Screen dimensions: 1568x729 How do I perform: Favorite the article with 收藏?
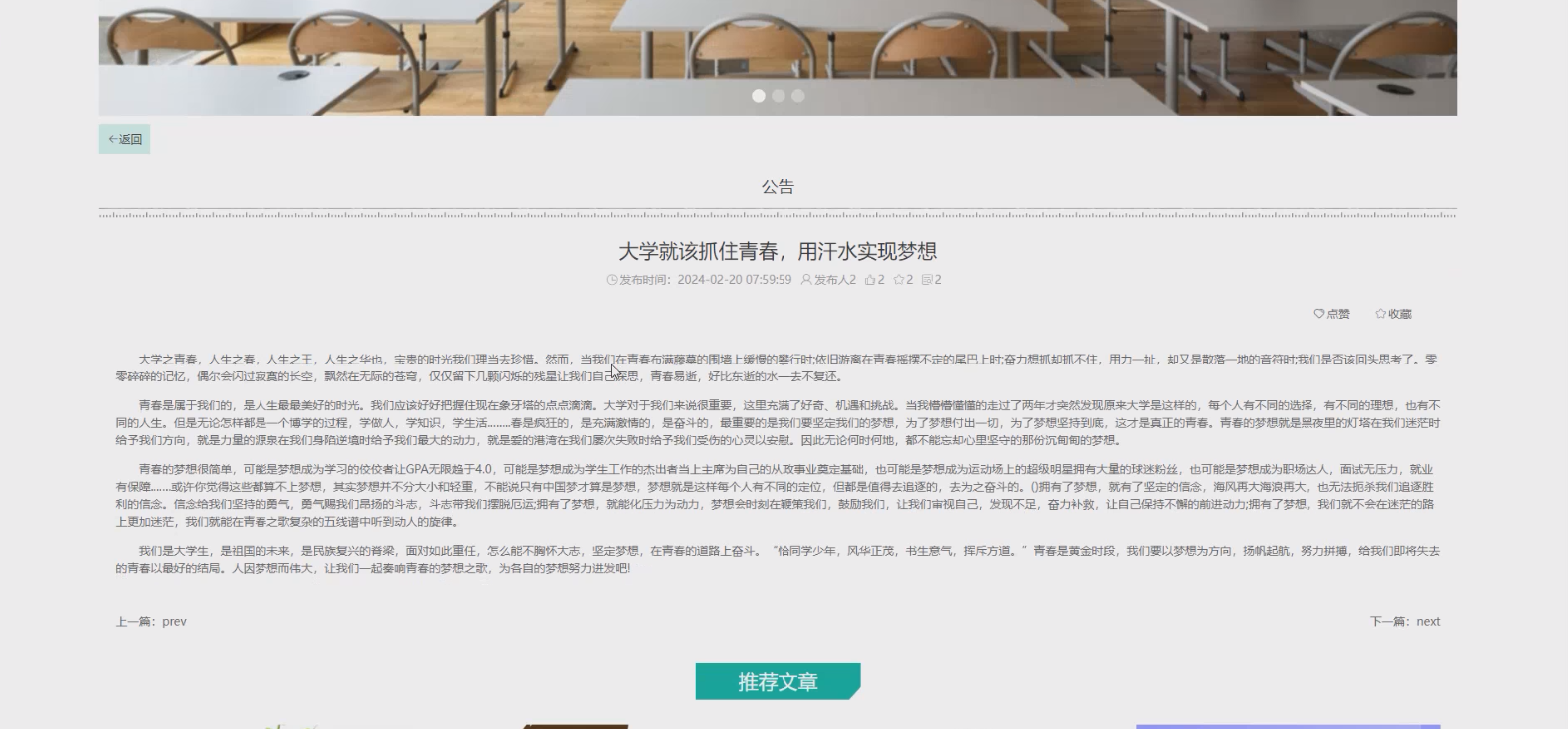(1393, 314)
